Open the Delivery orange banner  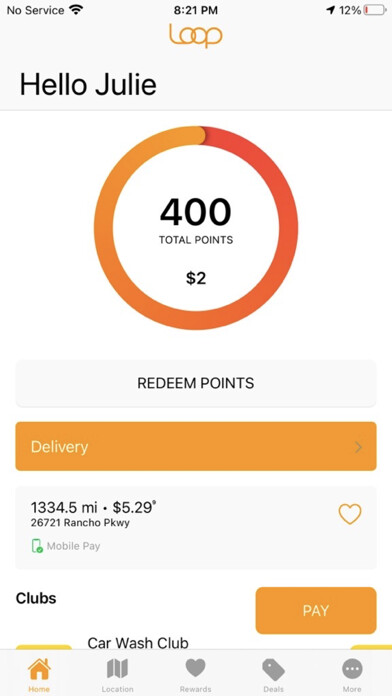pos(196,446)
